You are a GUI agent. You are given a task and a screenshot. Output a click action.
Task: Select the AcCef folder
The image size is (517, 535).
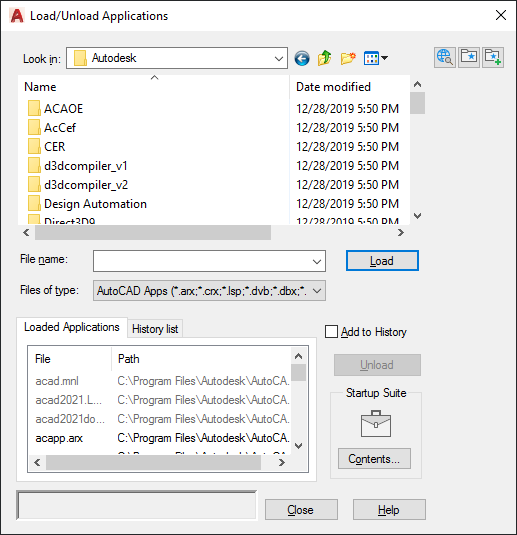(x=52, y=128)
